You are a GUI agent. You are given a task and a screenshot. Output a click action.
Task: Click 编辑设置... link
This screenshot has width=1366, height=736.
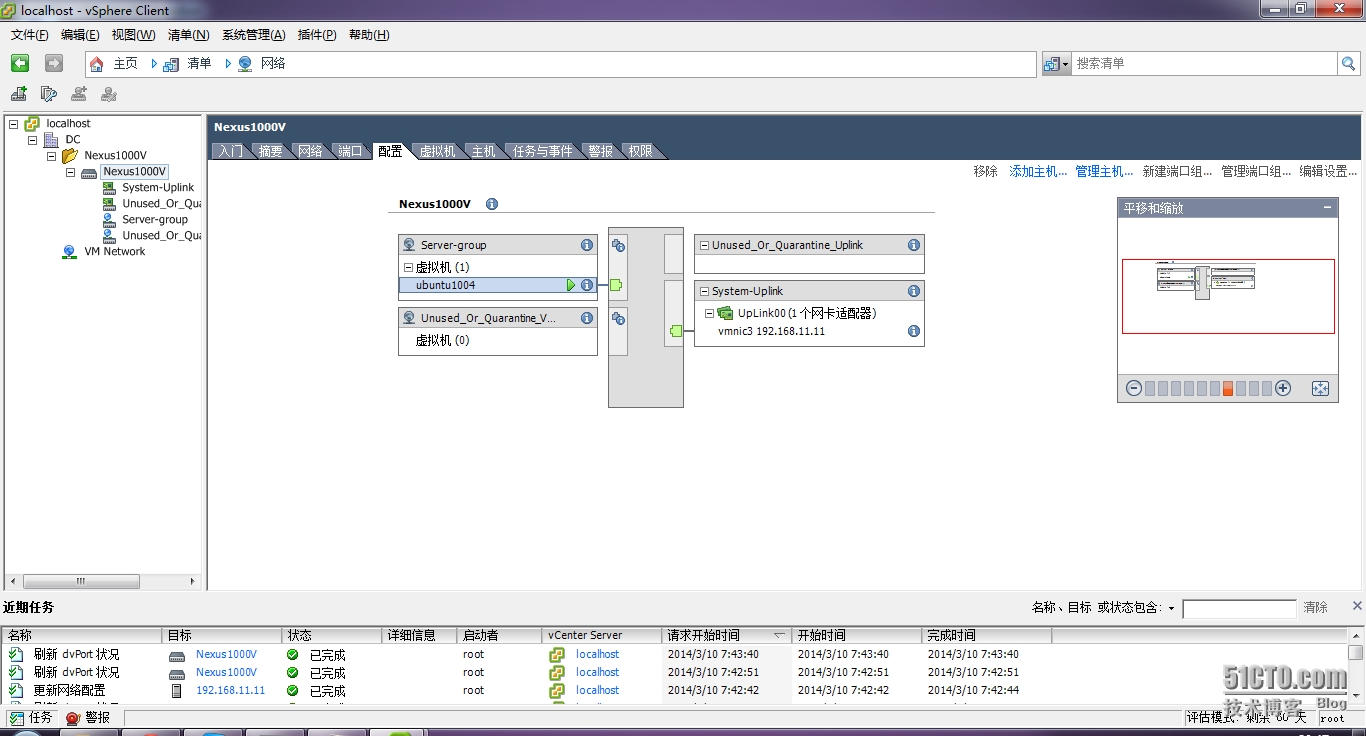point(1328,172)
